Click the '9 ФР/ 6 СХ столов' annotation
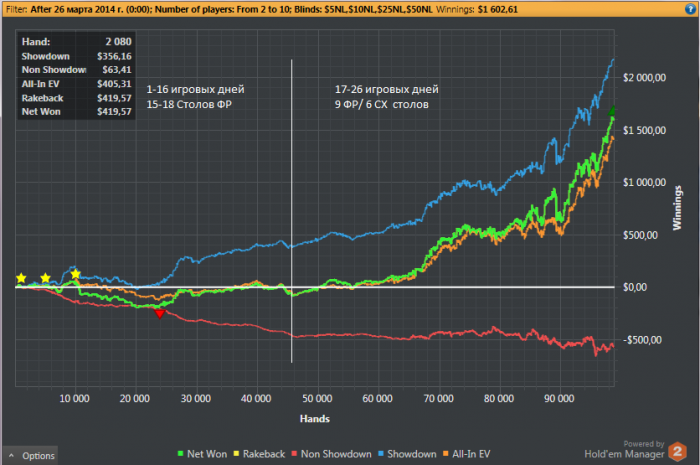 pyautogui.click(x=382, y=104)
